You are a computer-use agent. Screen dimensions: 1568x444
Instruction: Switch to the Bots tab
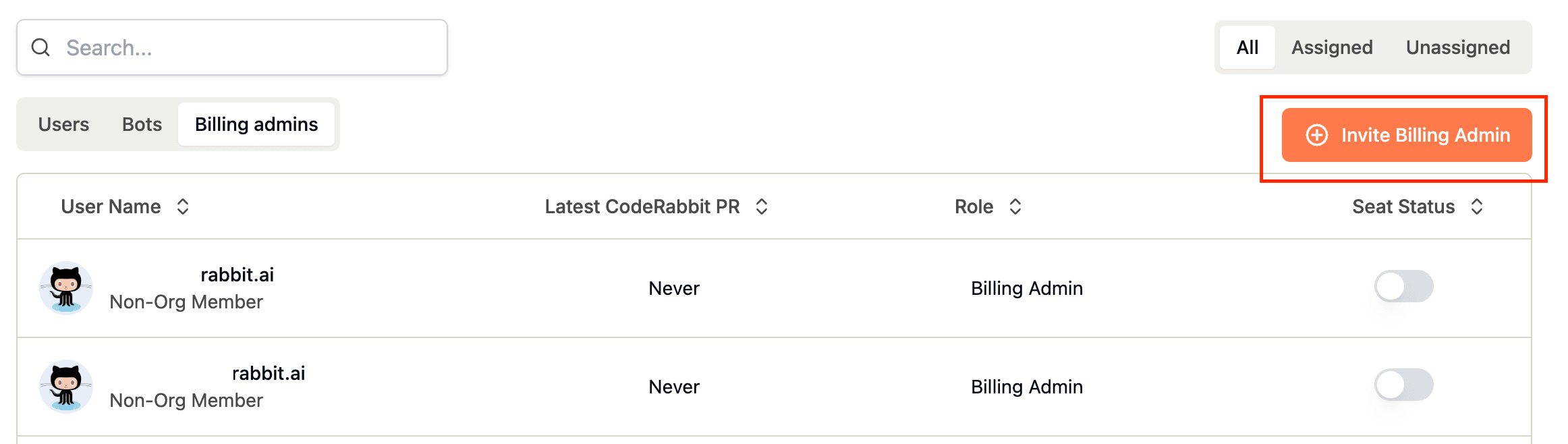pos(142,124)
